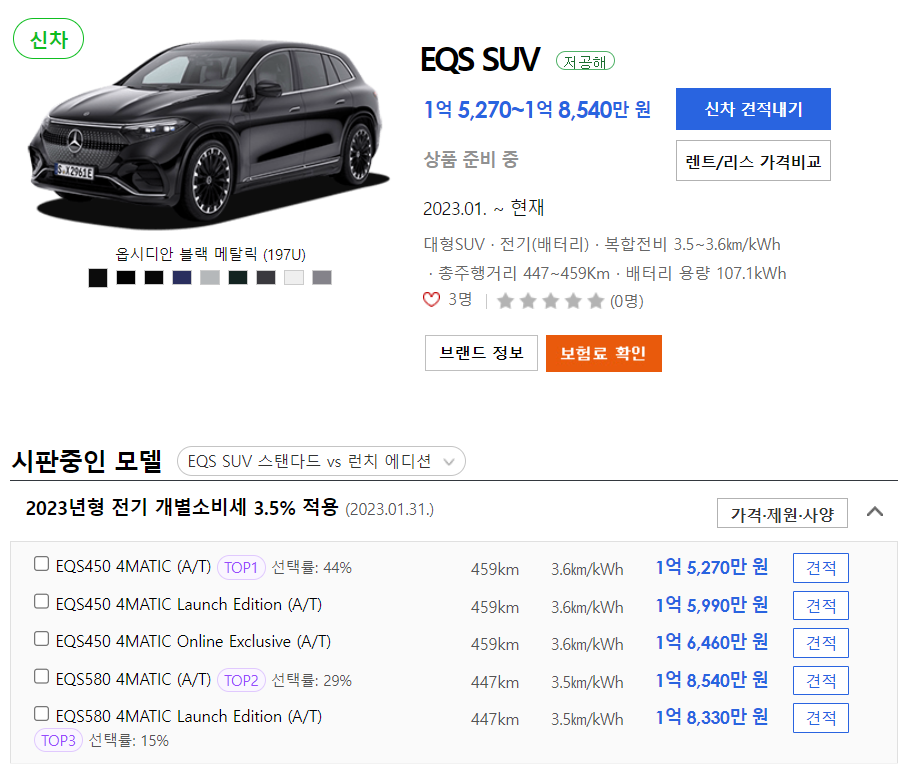Viewport: 905px width, 777px height.
Task: Select EQS450 4MATIC Online Exclusive checkbox
Action: (41, 638)
